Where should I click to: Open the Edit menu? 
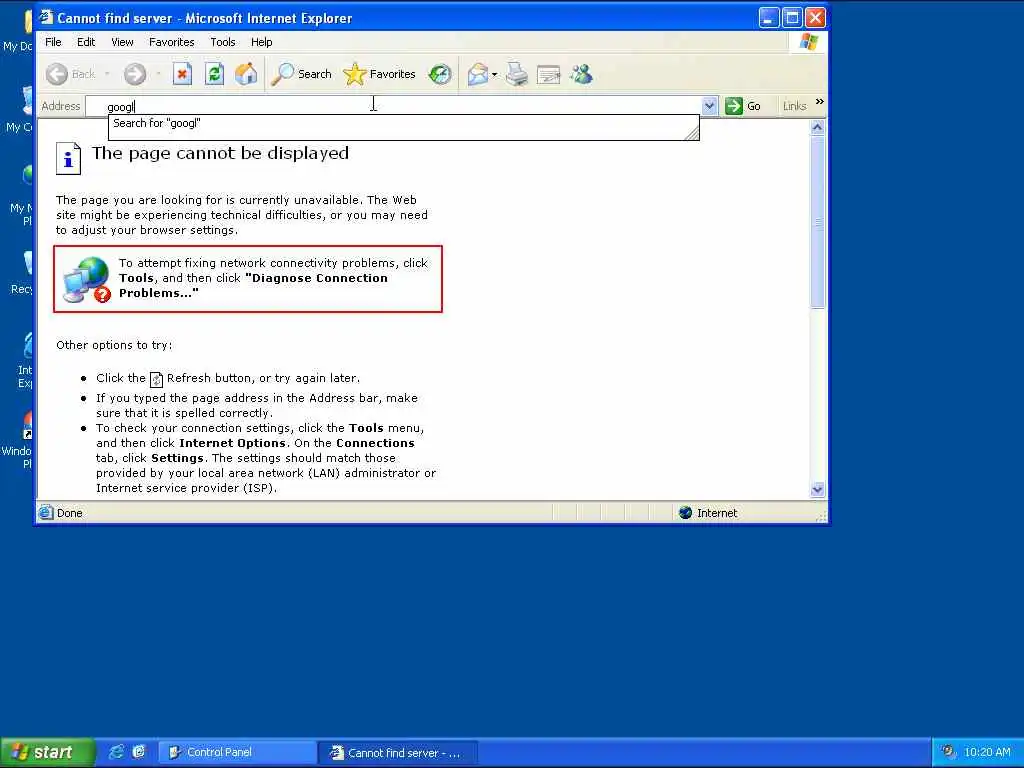[86, 42]
